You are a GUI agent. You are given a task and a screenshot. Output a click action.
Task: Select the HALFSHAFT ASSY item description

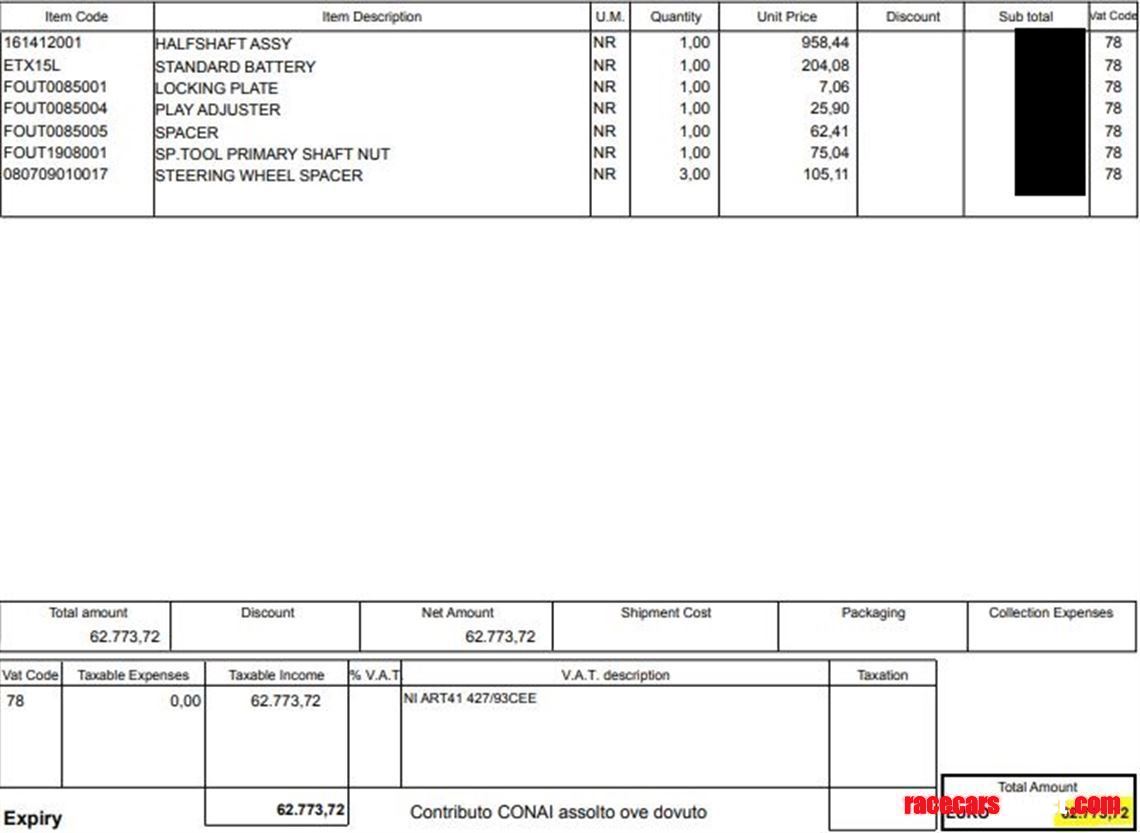pos(223,44)
